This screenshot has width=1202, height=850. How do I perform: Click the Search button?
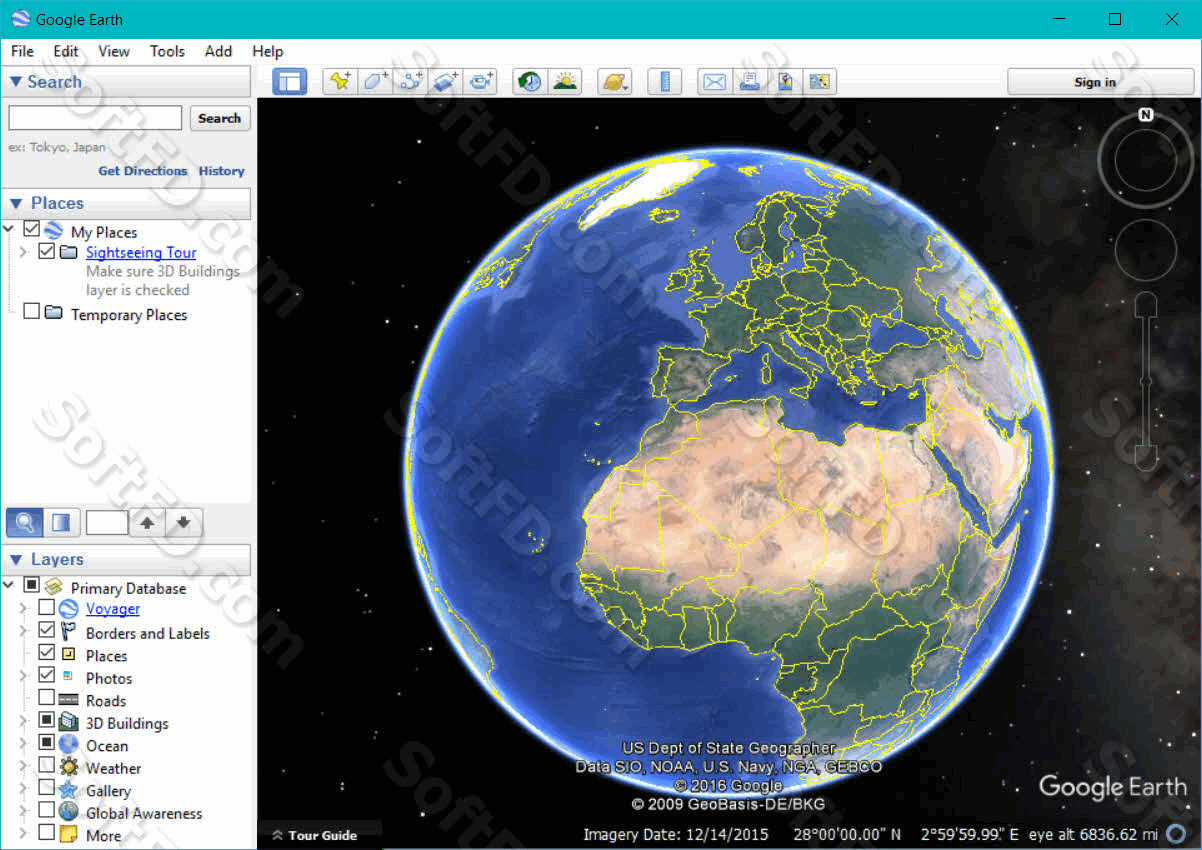coord(220,118)
